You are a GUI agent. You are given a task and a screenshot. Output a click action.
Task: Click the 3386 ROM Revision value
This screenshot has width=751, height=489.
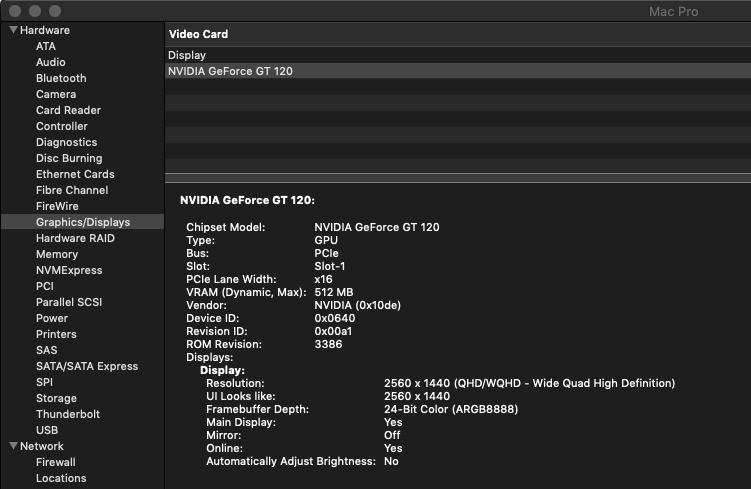pos(328,344)
